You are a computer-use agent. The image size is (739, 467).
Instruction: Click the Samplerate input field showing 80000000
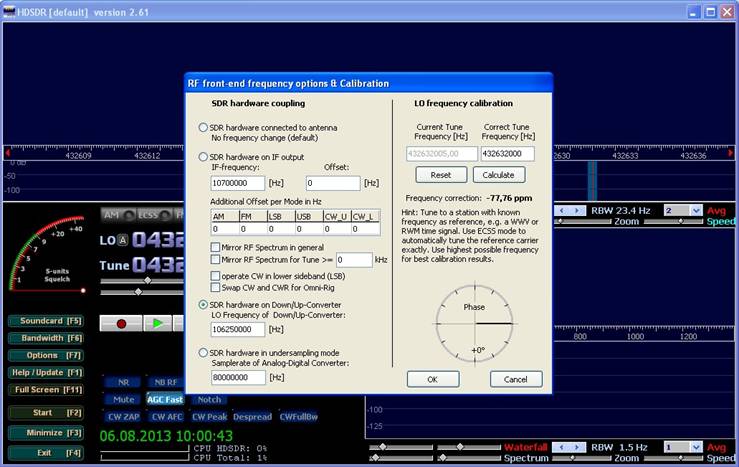click(238, 377)
